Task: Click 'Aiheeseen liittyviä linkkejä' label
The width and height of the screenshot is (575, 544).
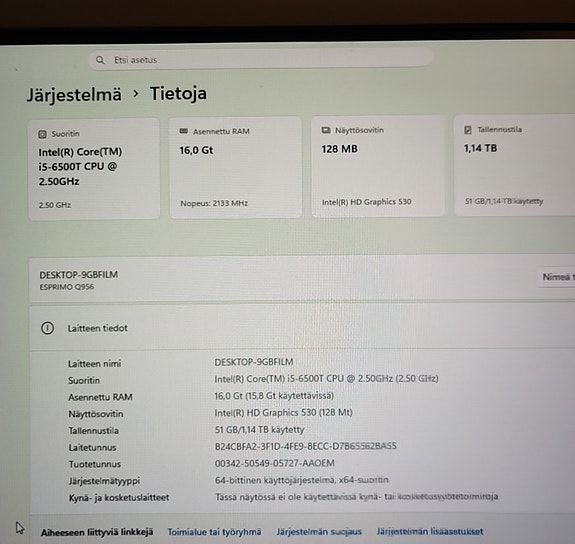Action: click(x=97, y=532)
